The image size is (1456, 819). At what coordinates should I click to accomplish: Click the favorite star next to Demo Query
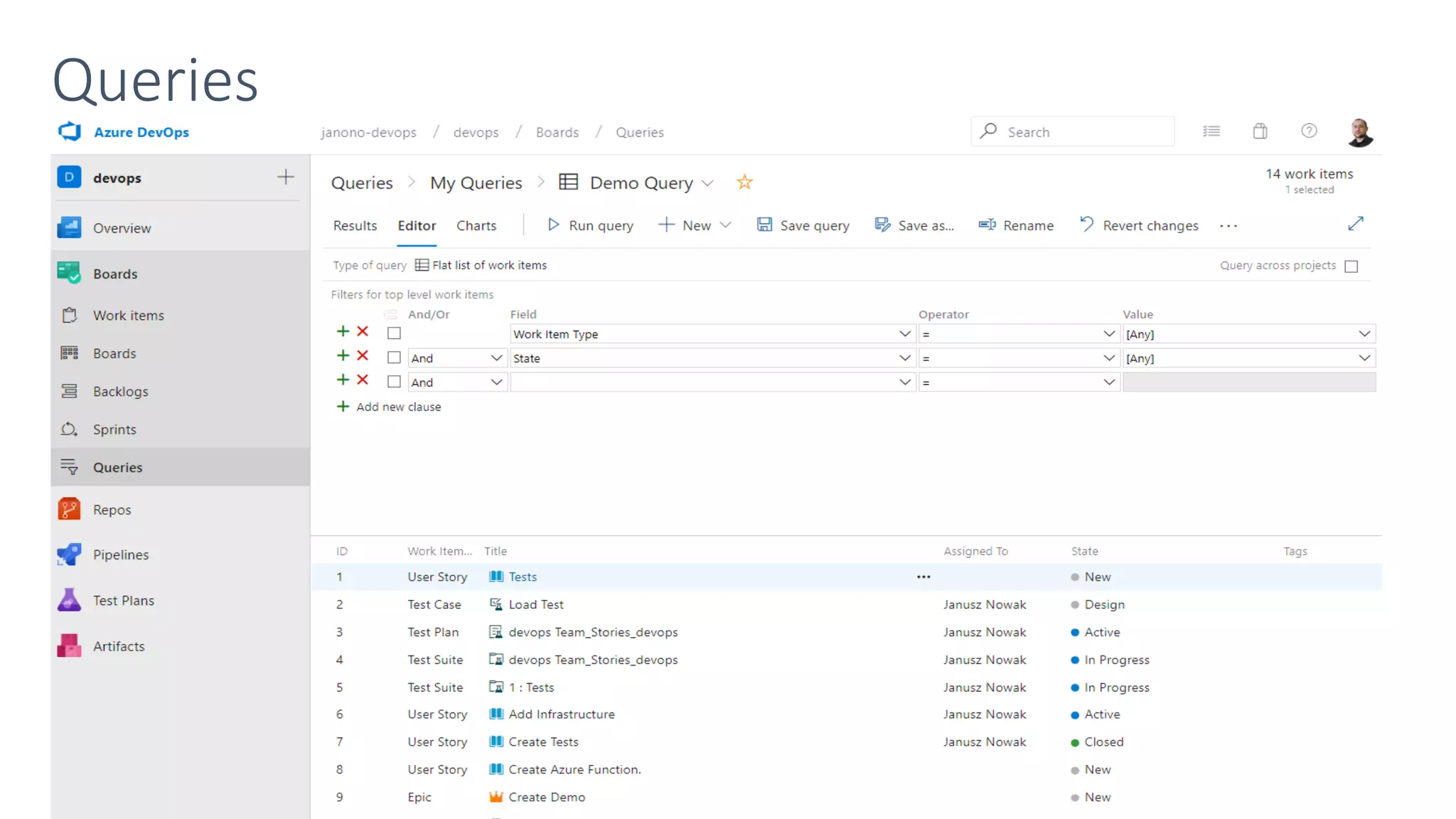coord(744,183)
